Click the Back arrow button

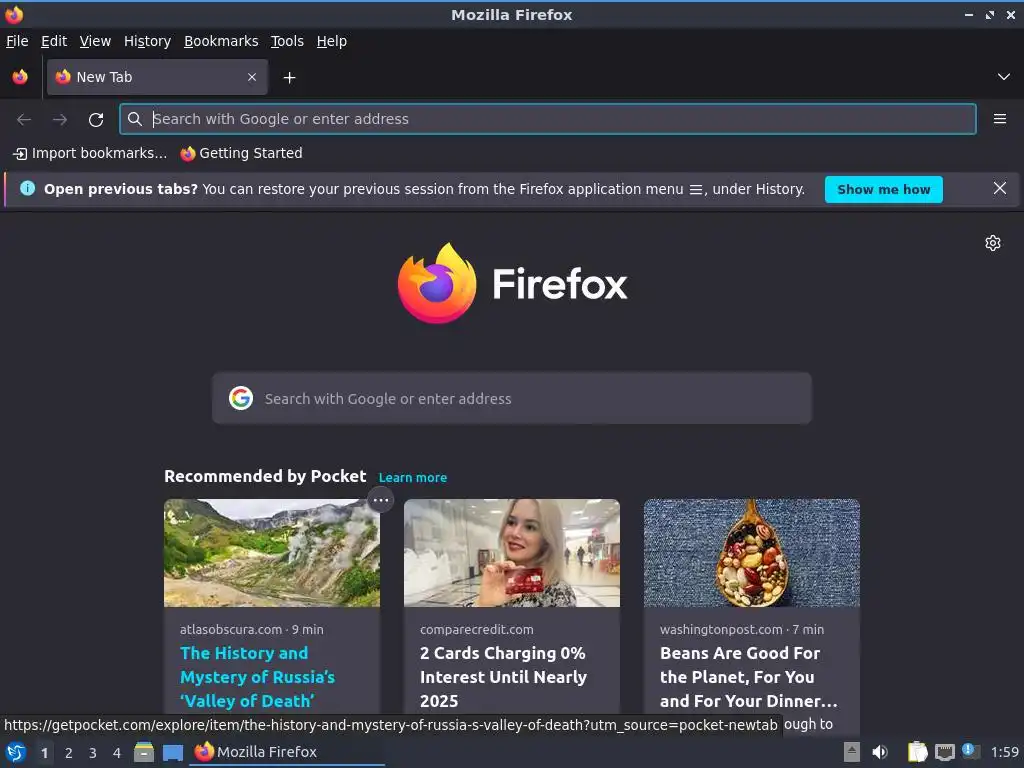24,119
